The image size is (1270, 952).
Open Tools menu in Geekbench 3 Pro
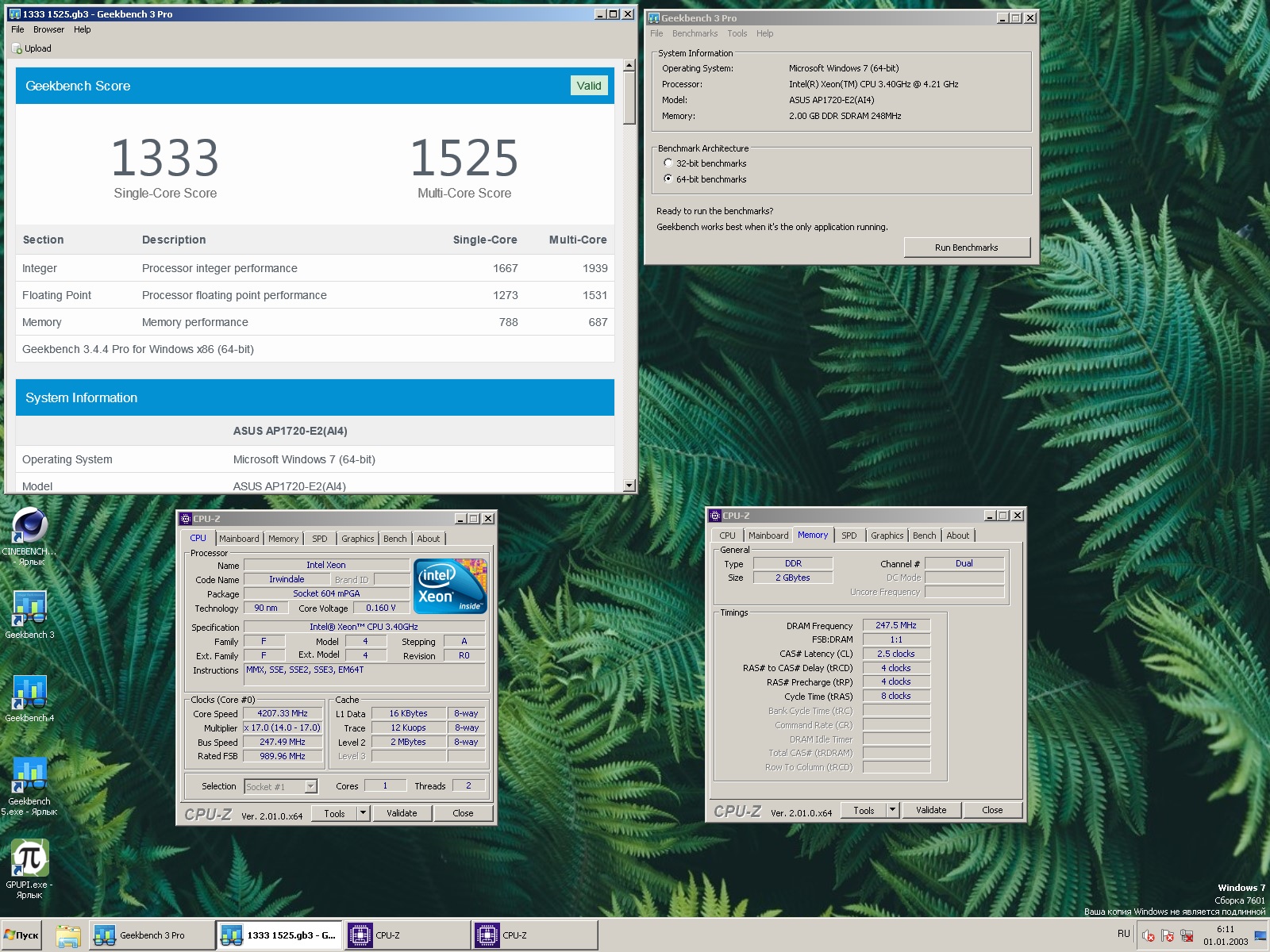tap(737, 33)
